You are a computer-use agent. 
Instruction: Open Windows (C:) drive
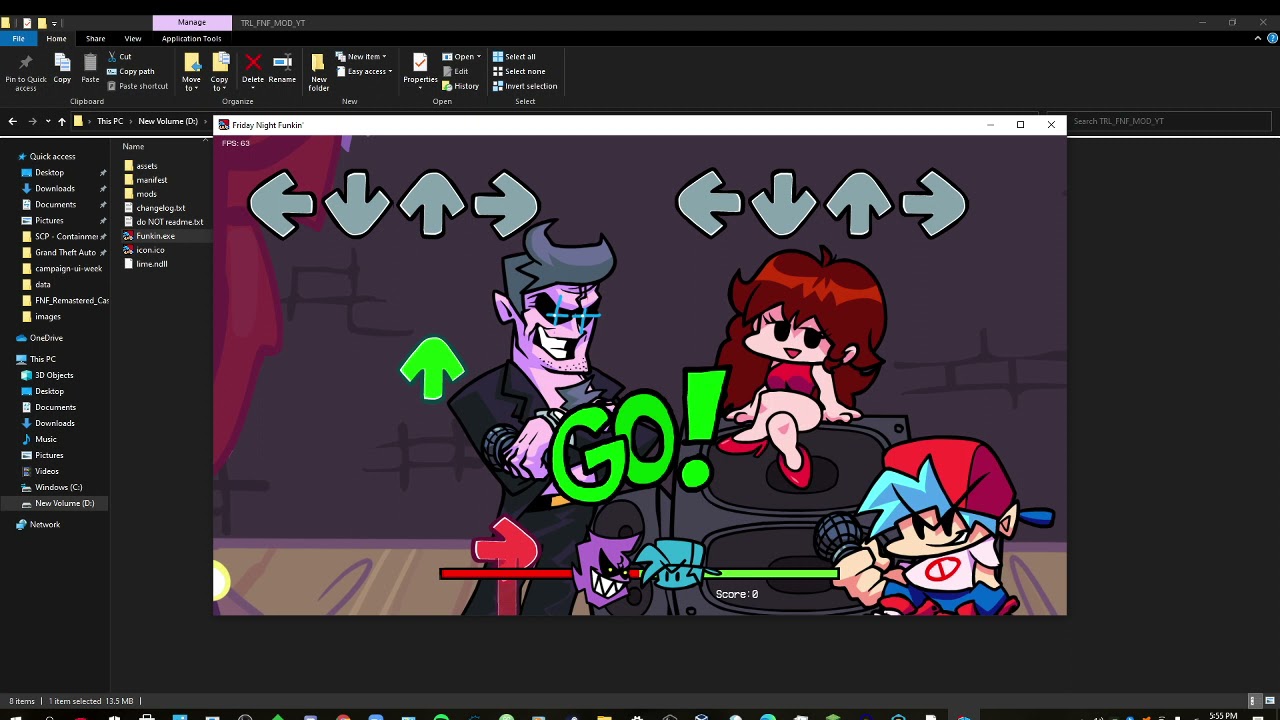58,487
